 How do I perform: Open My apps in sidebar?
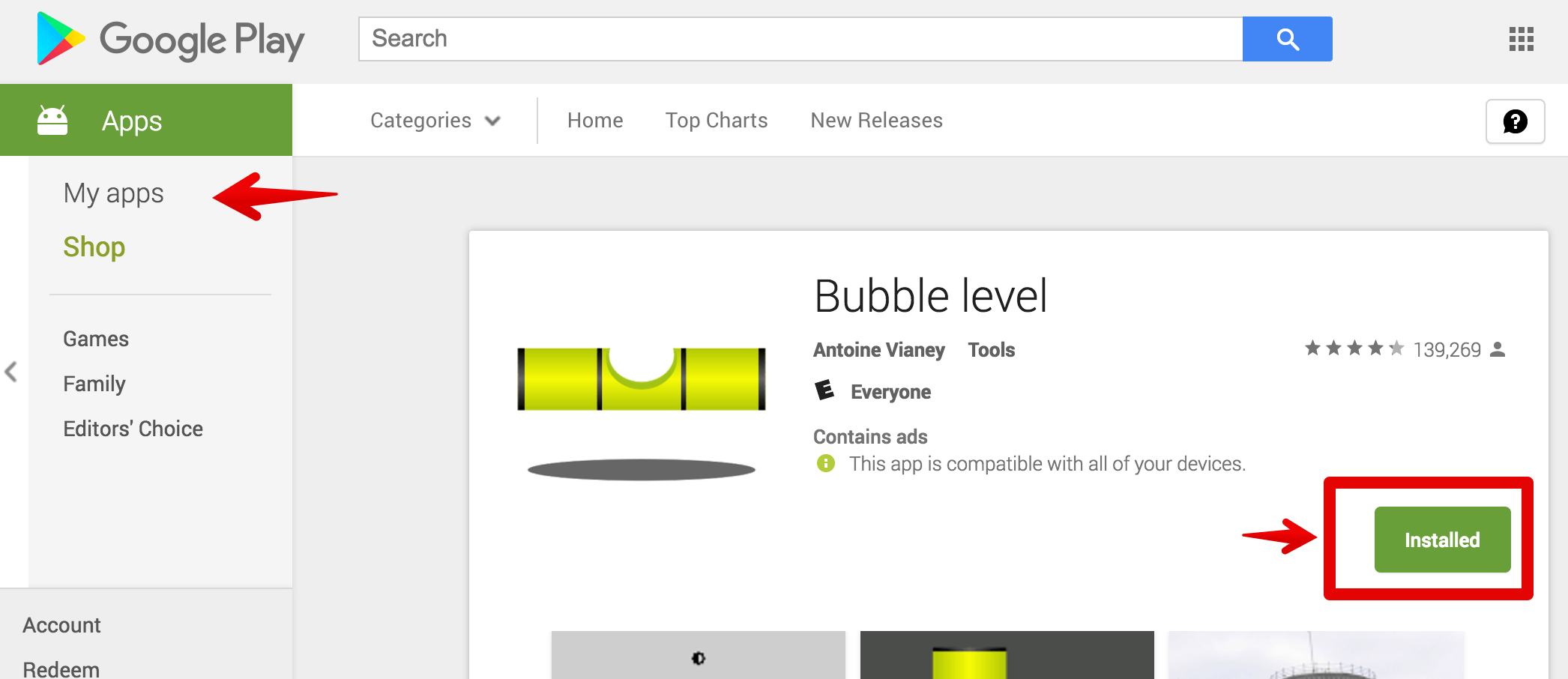[114, 193]
